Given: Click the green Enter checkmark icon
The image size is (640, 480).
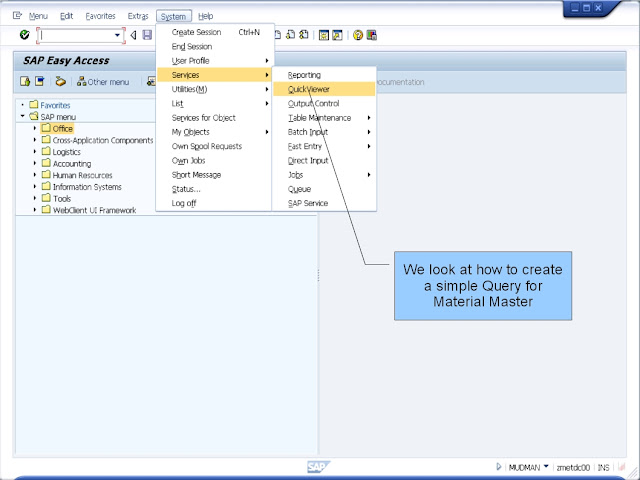Looking at the screenshot, I should pyautogui.click(x=24, y=35).
